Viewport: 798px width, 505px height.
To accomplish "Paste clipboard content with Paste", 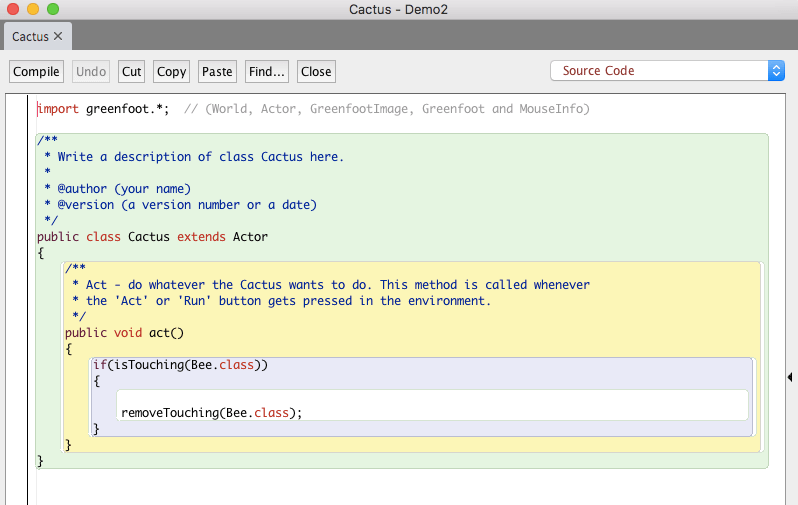I will click(217, 72).
